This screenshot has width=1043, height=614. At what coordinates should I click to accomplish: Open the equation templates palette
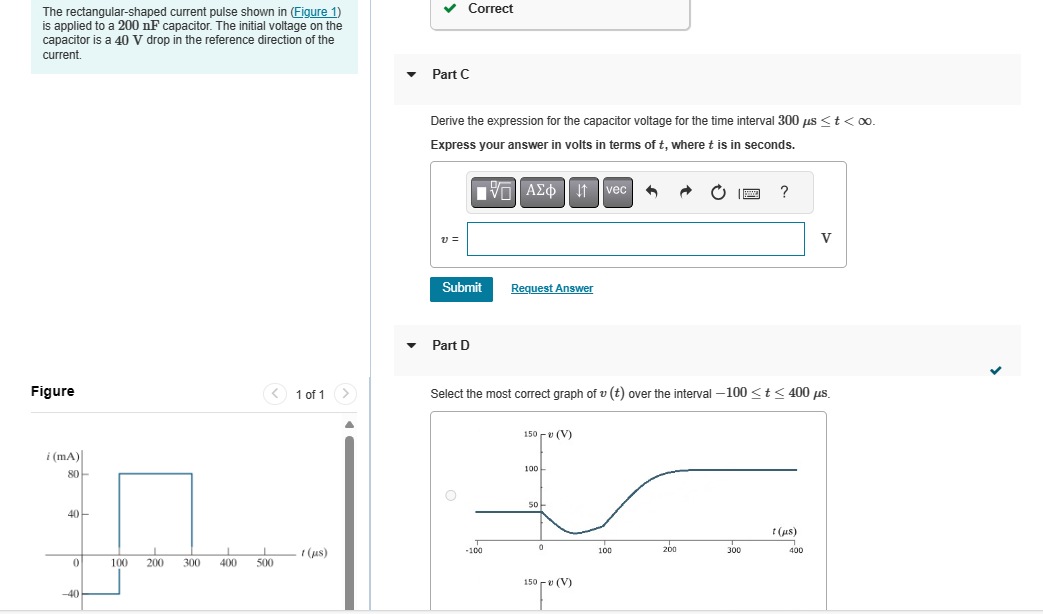491,192
